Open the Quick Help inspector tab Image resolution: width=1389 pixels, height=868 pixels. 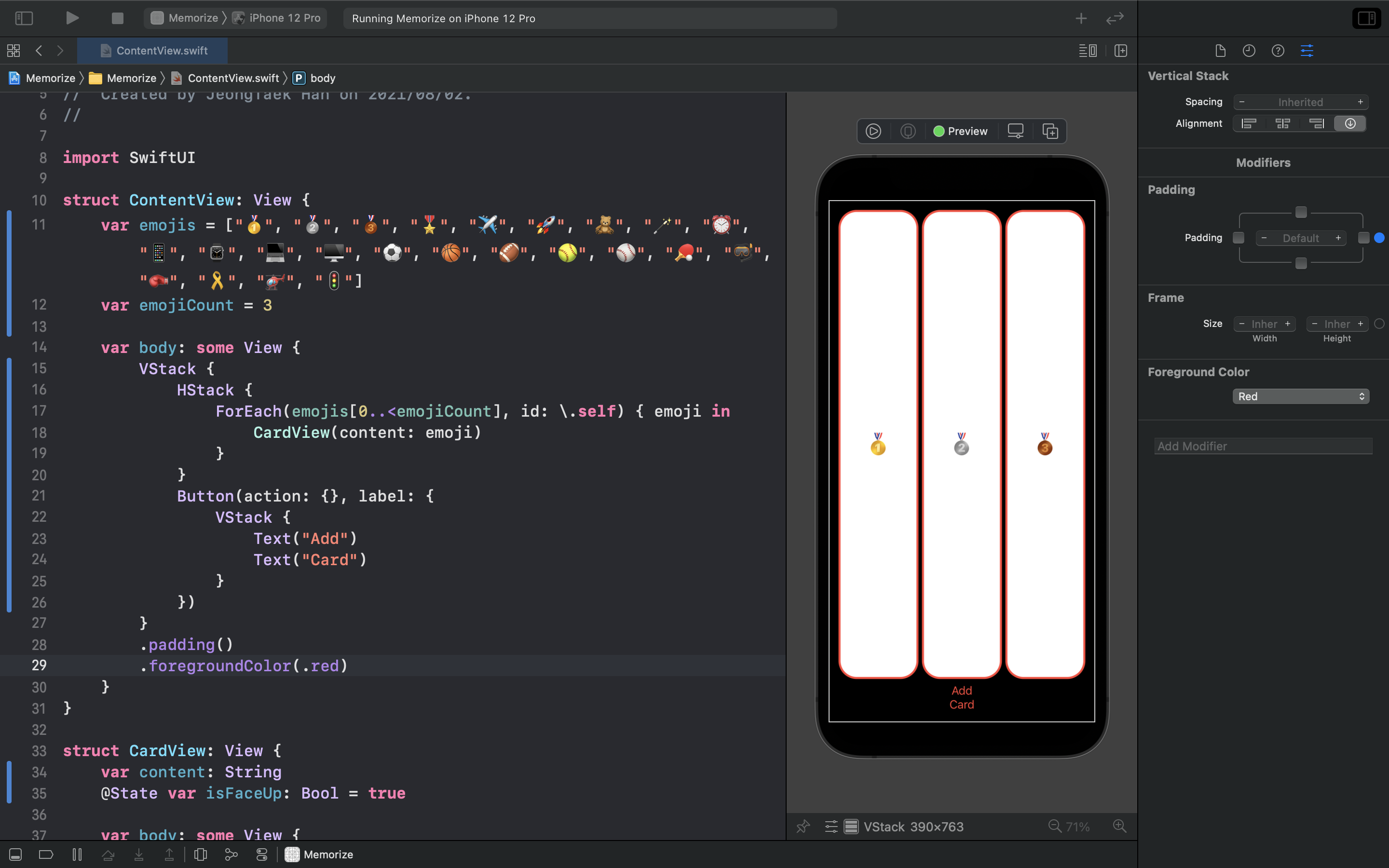click(x=1278, y=51)
